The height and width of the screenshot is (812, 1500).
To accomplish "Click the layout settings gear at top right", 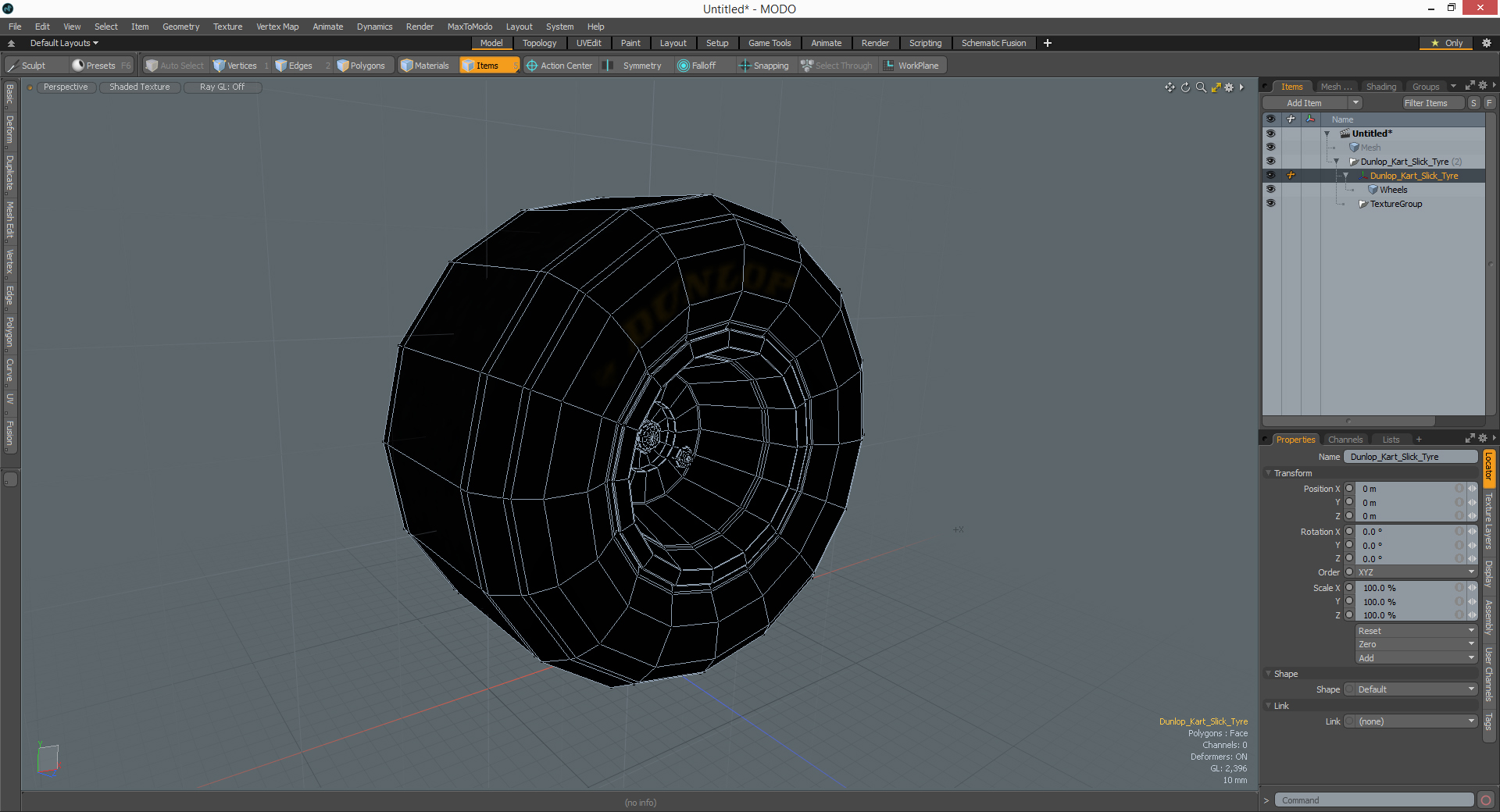I will pyautogui.click(x=1486, y=43).
